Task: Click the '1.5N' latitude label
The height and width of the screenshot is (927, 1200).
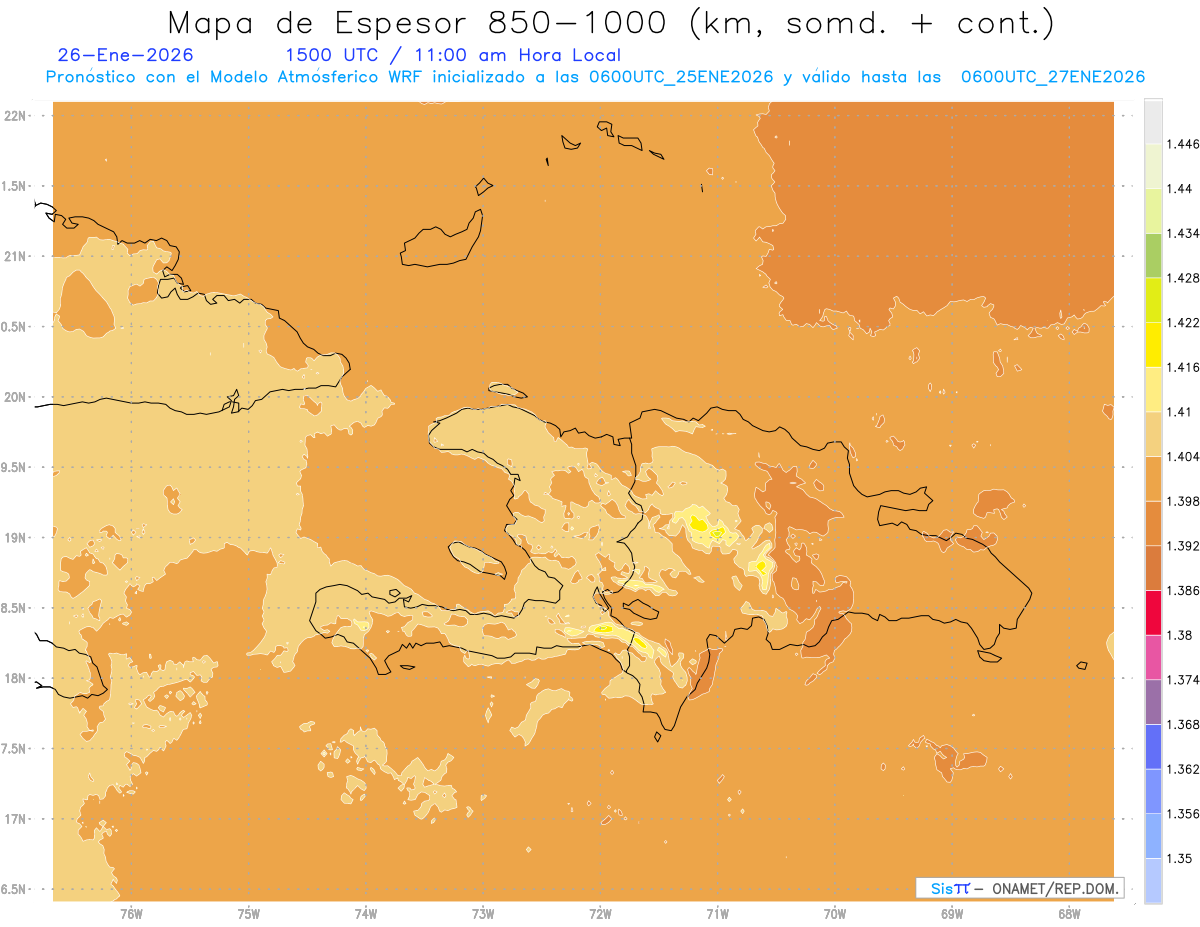Action: tap(16, 186)
